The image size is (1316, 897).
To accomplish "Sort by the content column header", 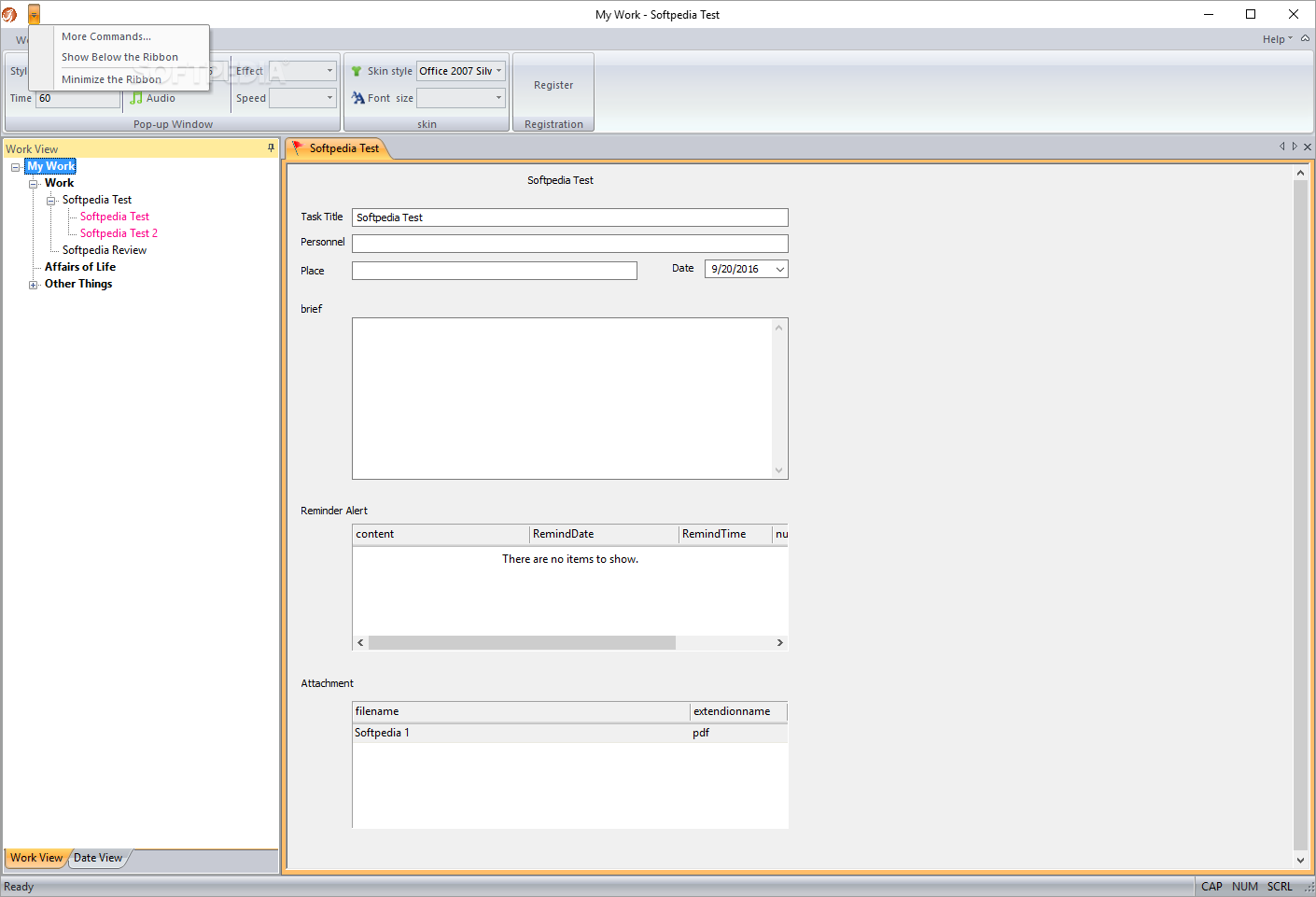I will point(441,534).
